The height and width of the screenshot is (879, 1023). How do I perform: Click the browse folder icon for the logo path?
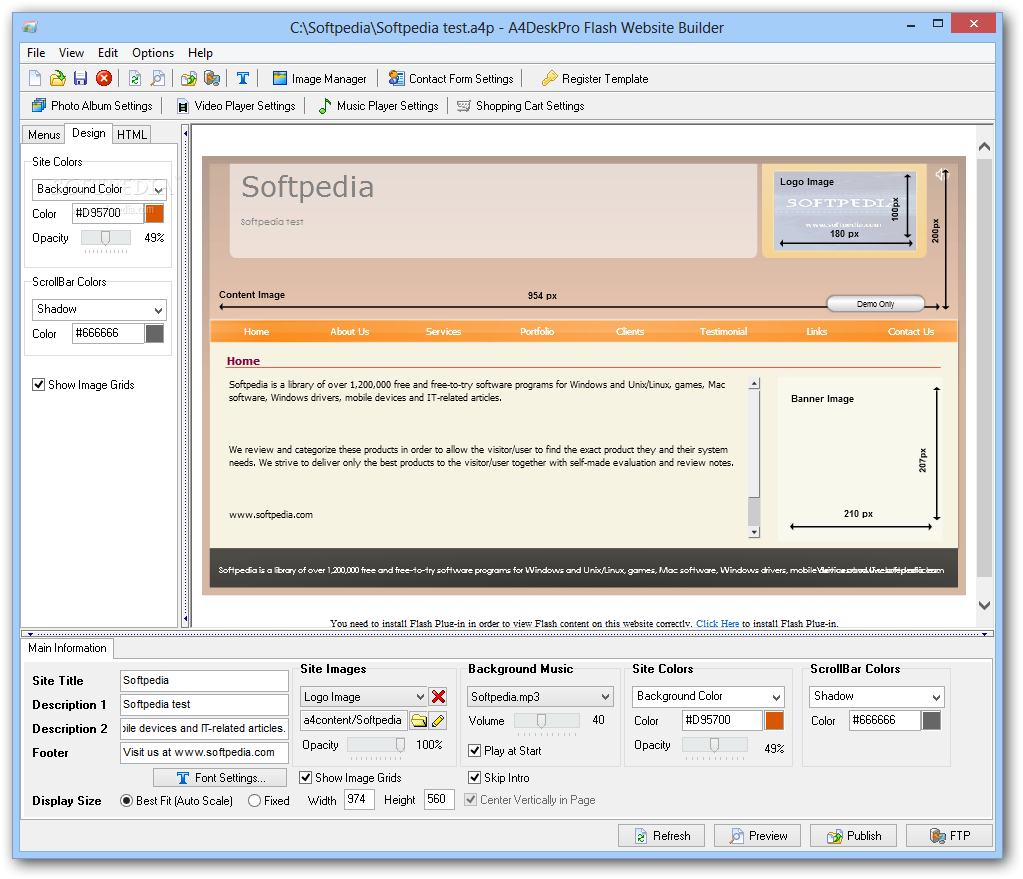[x=419, y=720]
